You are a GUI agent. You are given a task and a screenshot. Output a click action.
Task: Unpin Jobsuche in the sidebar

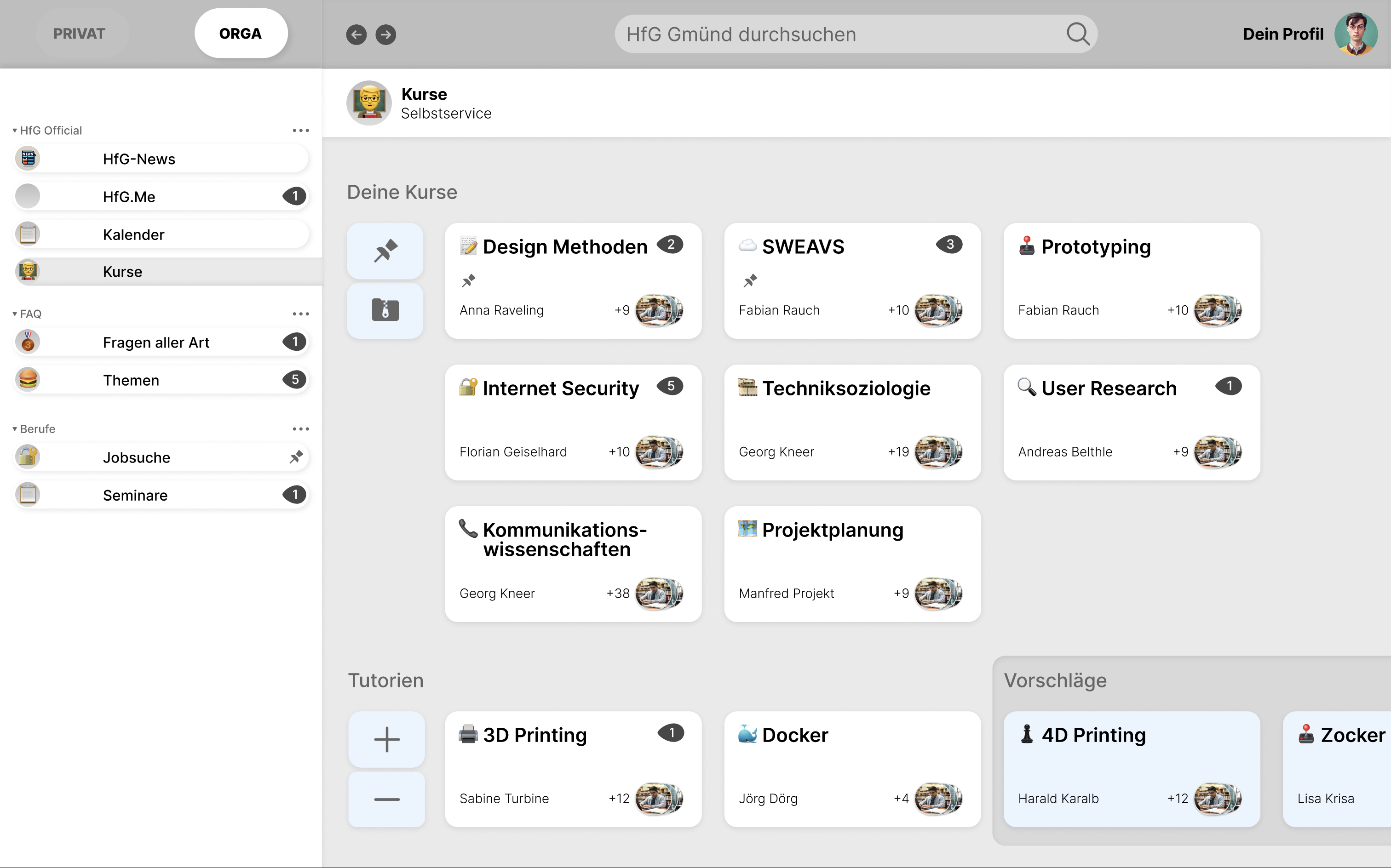pyautogui.click(x=296, y=457)
